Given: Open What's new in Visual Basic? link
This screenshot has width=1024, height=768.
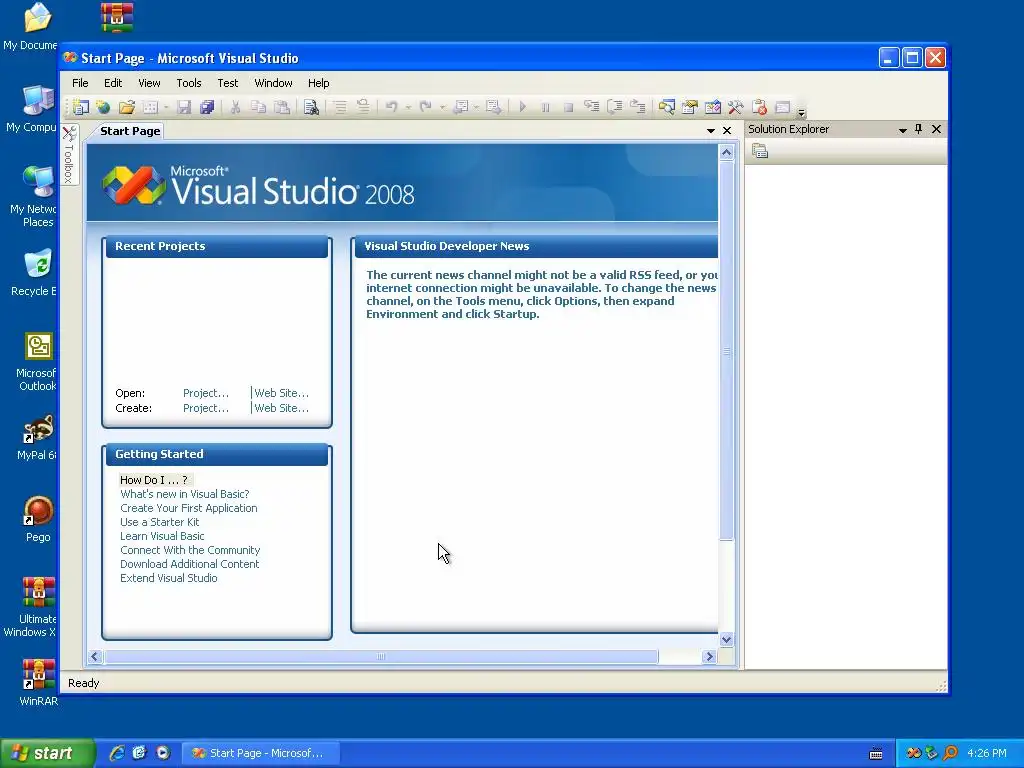Looking at the screenshot, I should pyautogui.click(x=185, y=494).
